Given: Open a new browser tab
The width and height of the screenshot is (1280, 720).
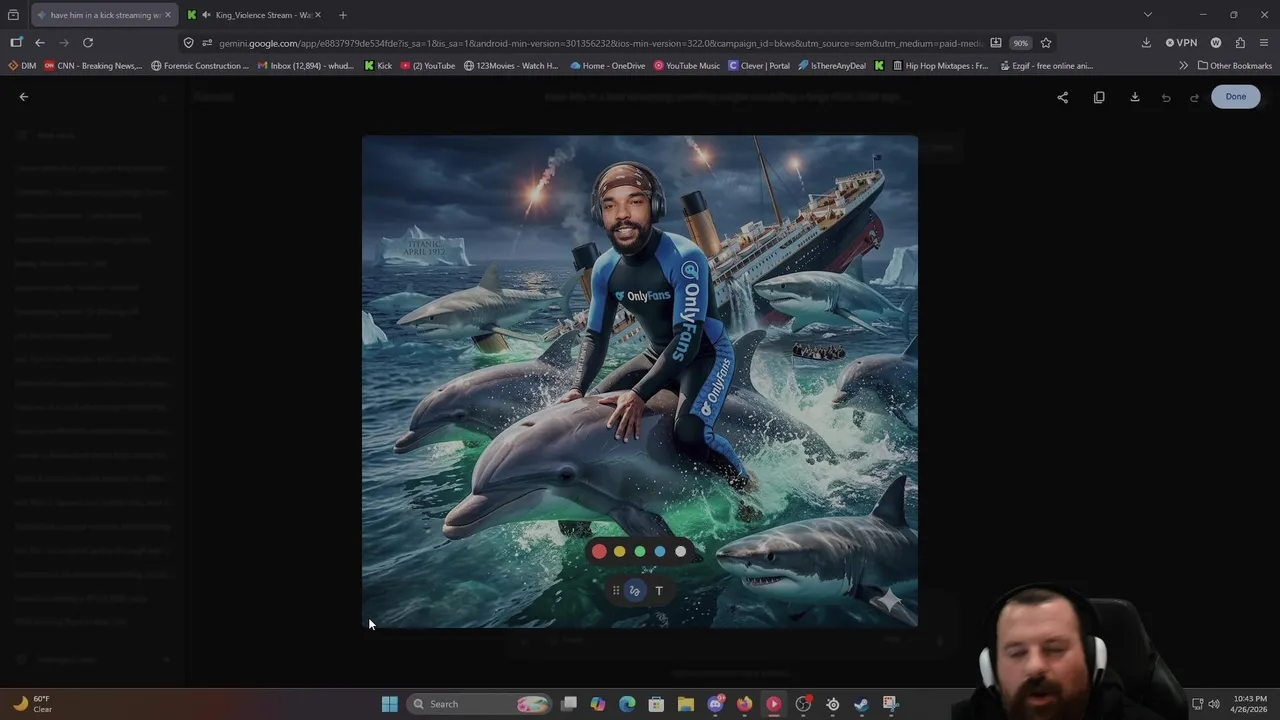Looking at the screenshot, I should (x=343, y=15).
